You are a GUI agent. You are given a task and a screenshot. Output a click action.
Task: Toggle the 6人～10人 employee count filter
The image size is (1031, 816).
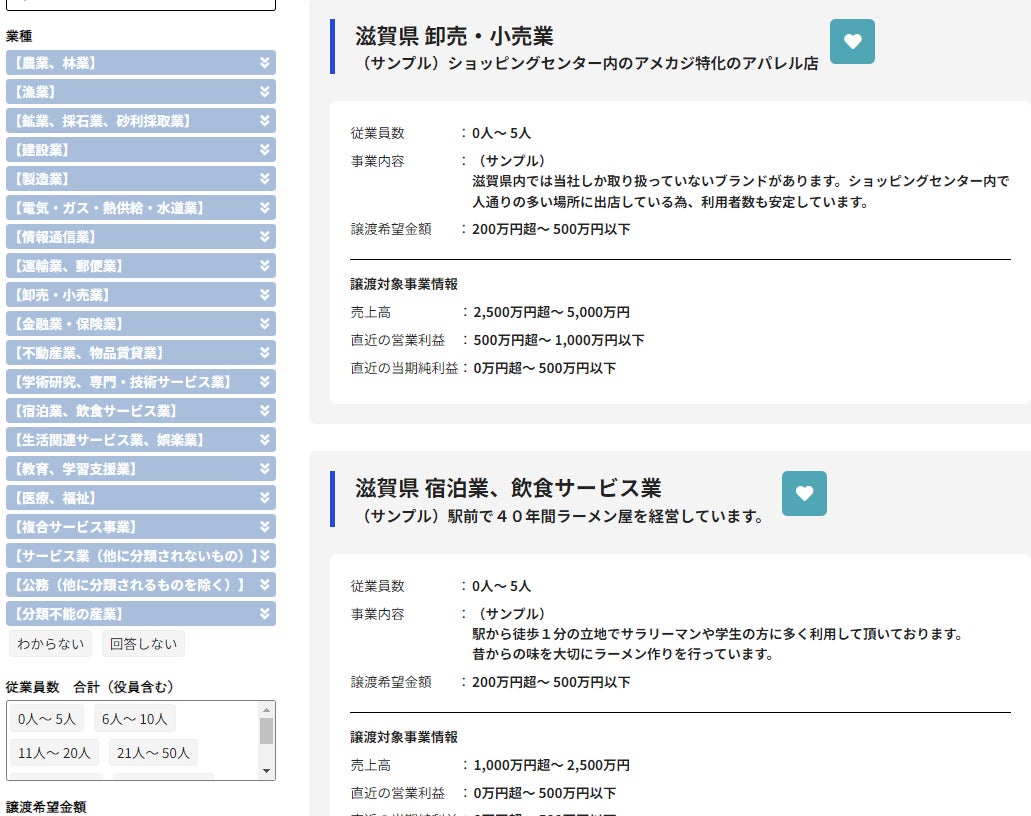(135, 719)
